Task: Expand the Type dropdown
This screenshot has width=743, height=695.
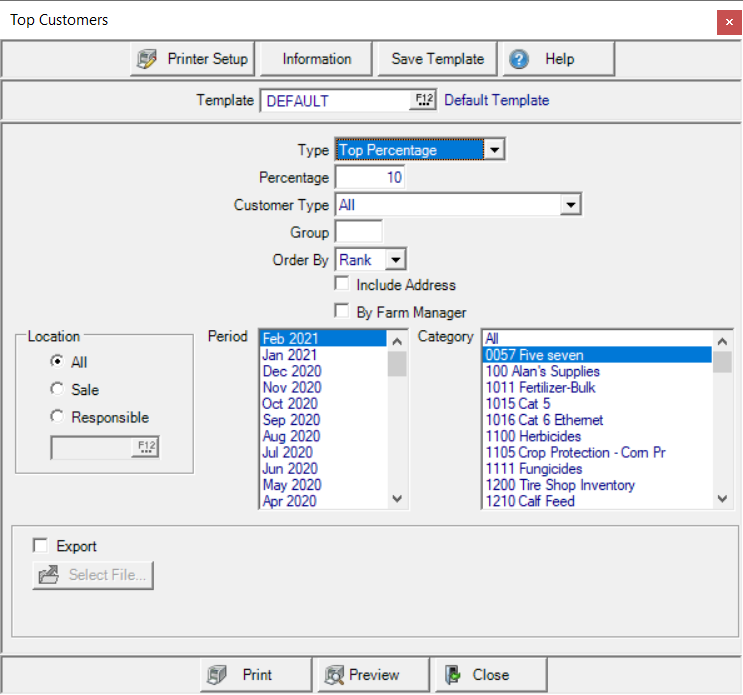Action: coord(493,150)
